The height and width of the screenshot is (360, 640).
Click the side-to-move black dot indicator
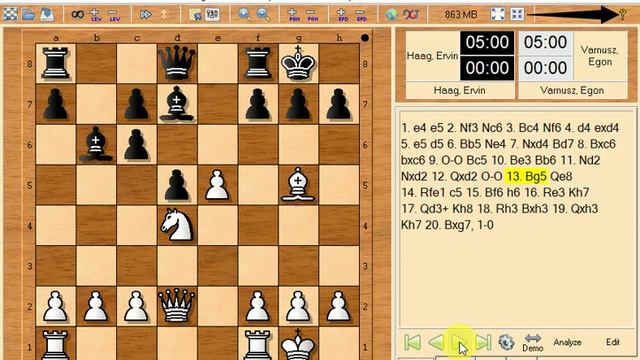tap(365, 38)
